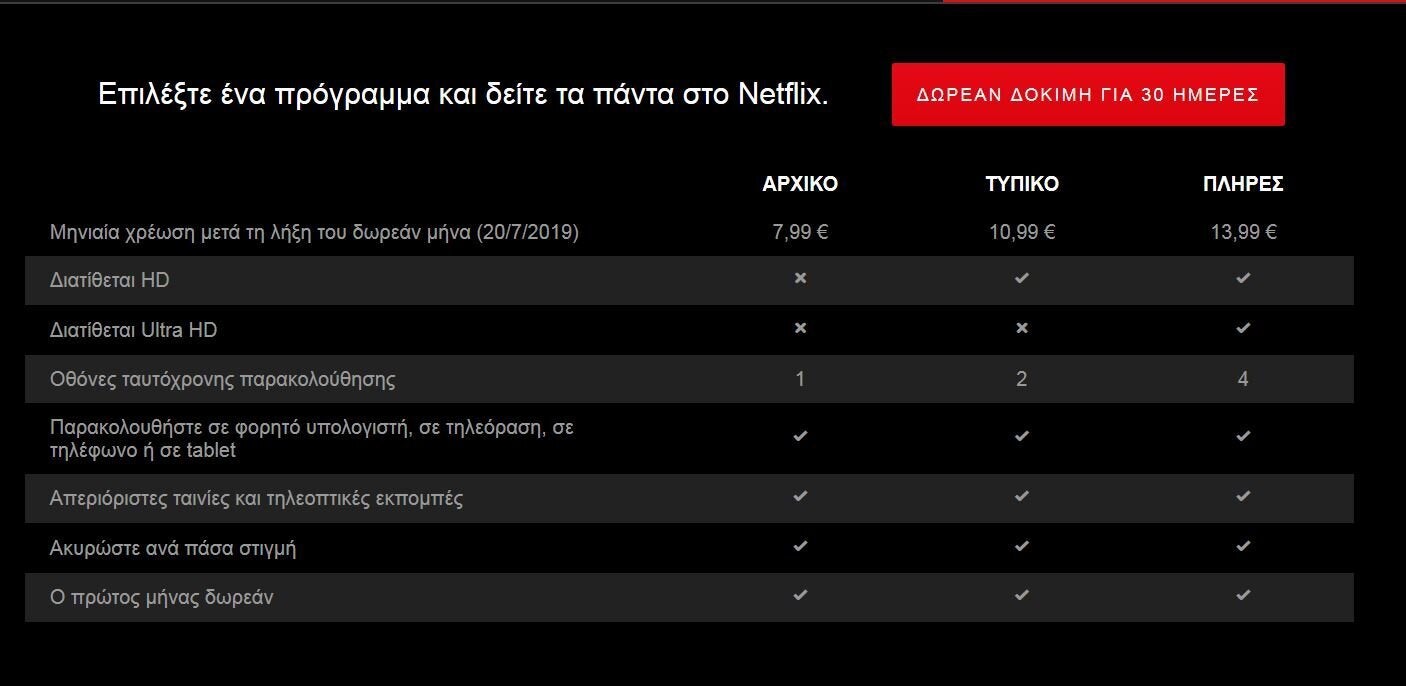Click the HD checkmark in the ΠΛΗΡΕΣ column
This screenshot has height=686, width=1406.
(x=1243, y=279)
